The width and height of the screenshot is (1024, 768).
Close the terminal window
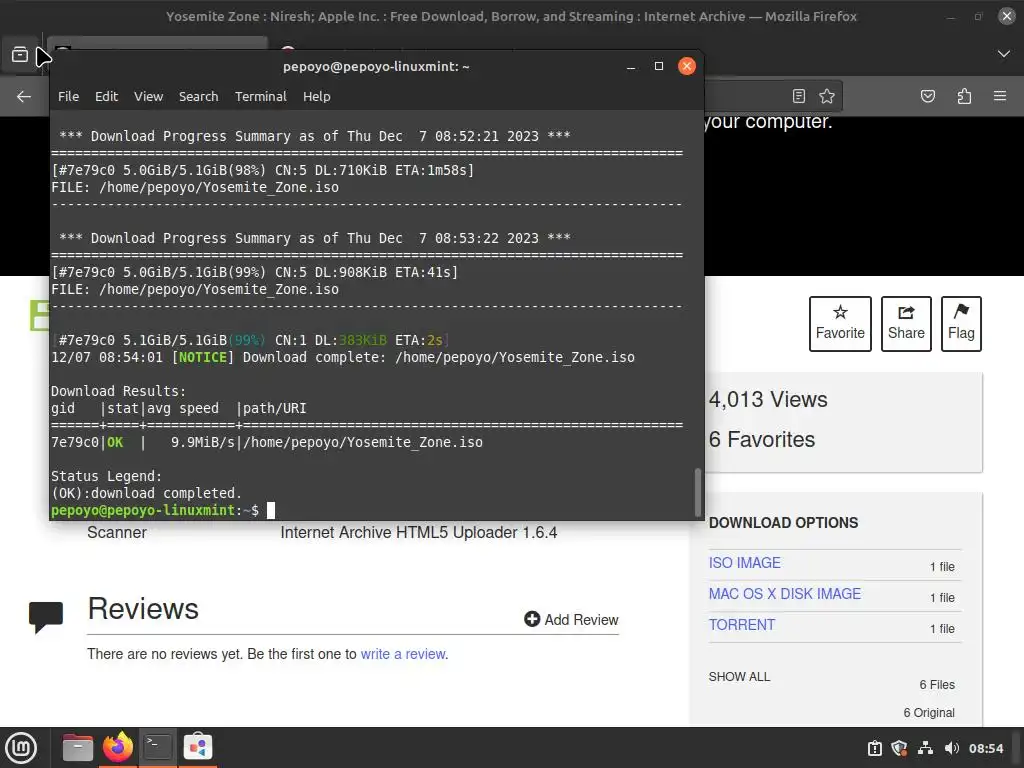[x=686, y=66]
